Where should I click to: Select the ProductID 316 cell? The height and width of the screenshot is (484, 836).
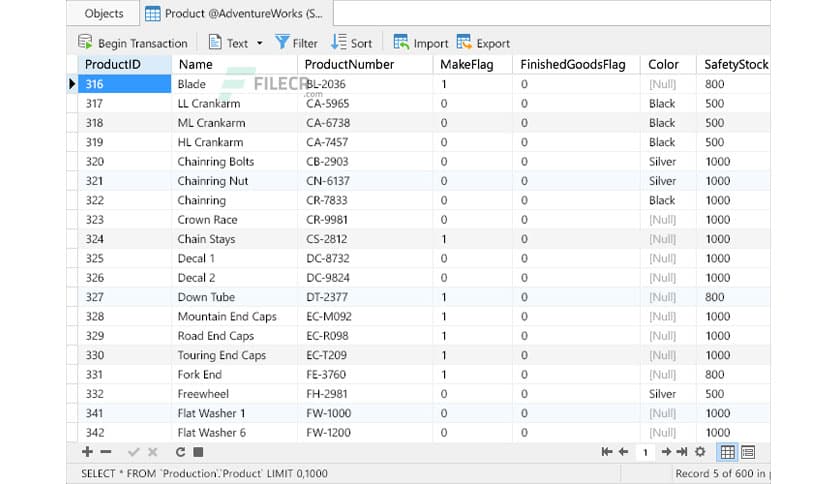[124, 84]
